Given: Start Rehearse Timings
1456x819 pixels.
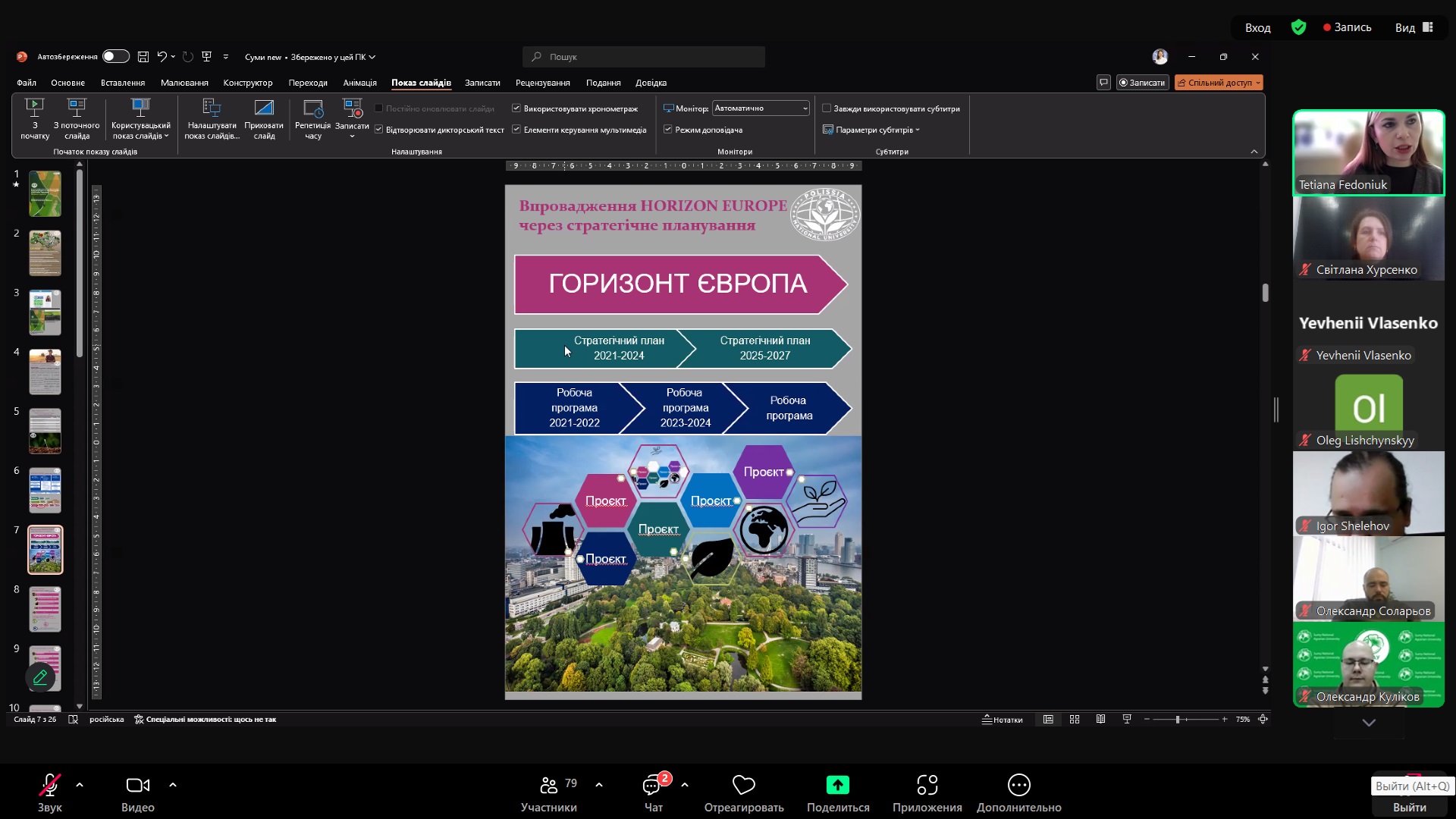Looking at the screenshot, I should [312, 119].
